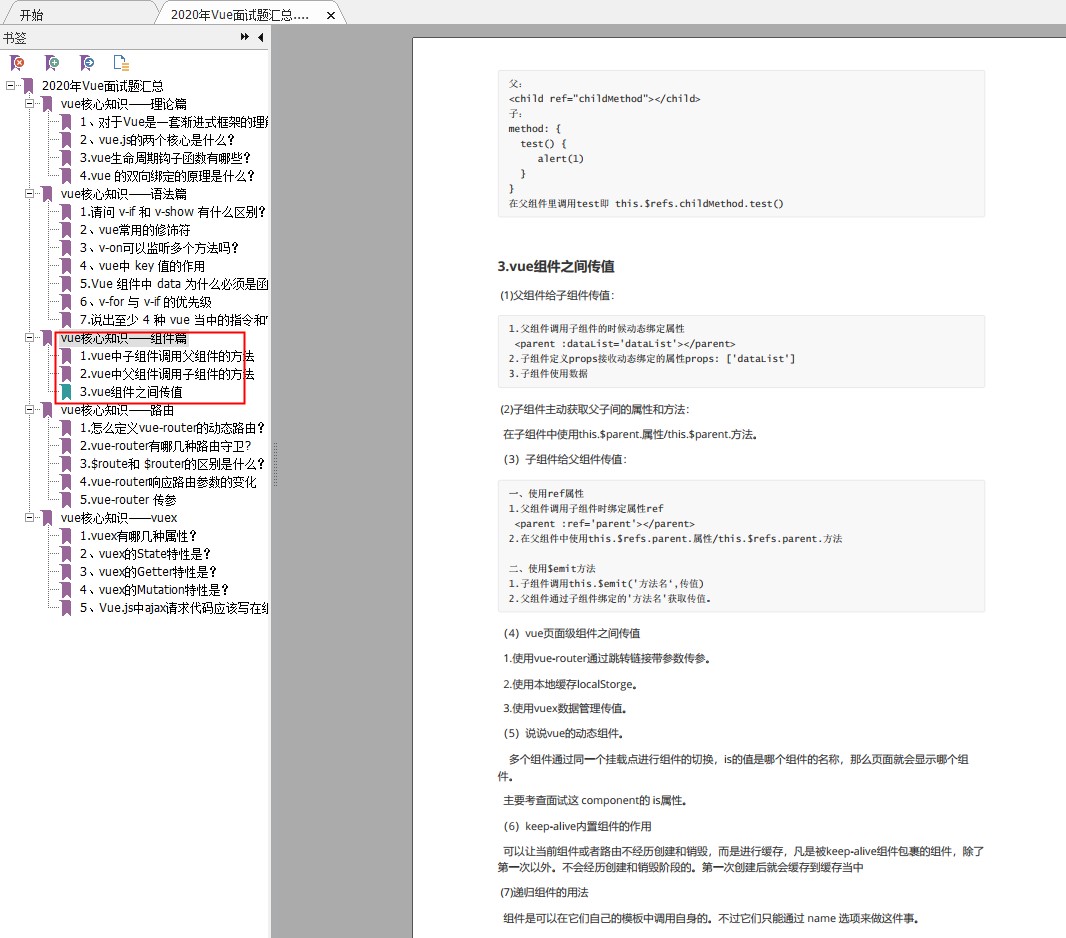Viewport: 1066px width, 938px height.
Task: Click the expand-all double arrow in bookmark header
Action: pos(245,37)
